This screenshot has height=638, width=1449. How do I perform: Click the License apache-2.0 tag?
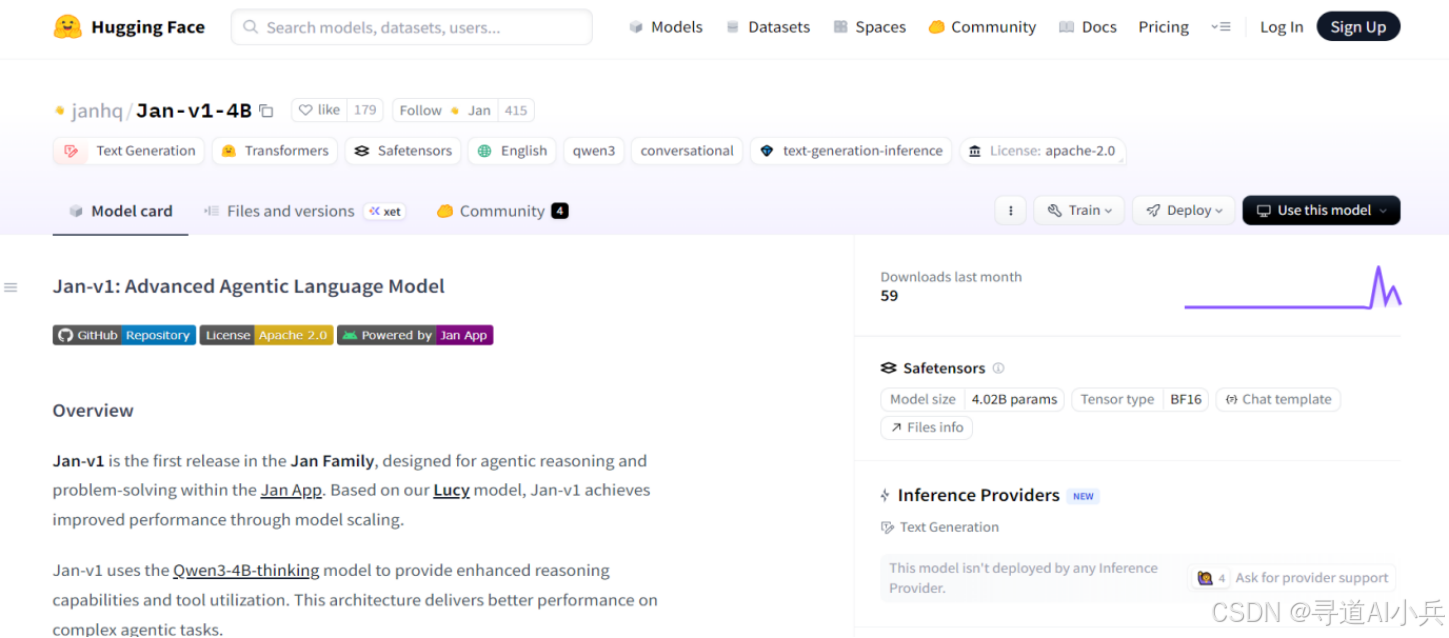[x=1042, y=151]
